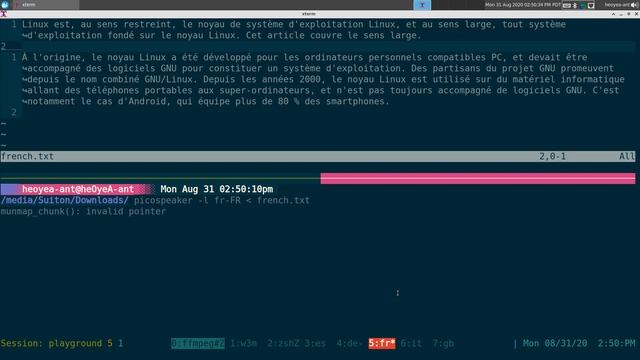Close the xterm window
This screenshot has height=360, width=640.
click(x=636, y=14)
